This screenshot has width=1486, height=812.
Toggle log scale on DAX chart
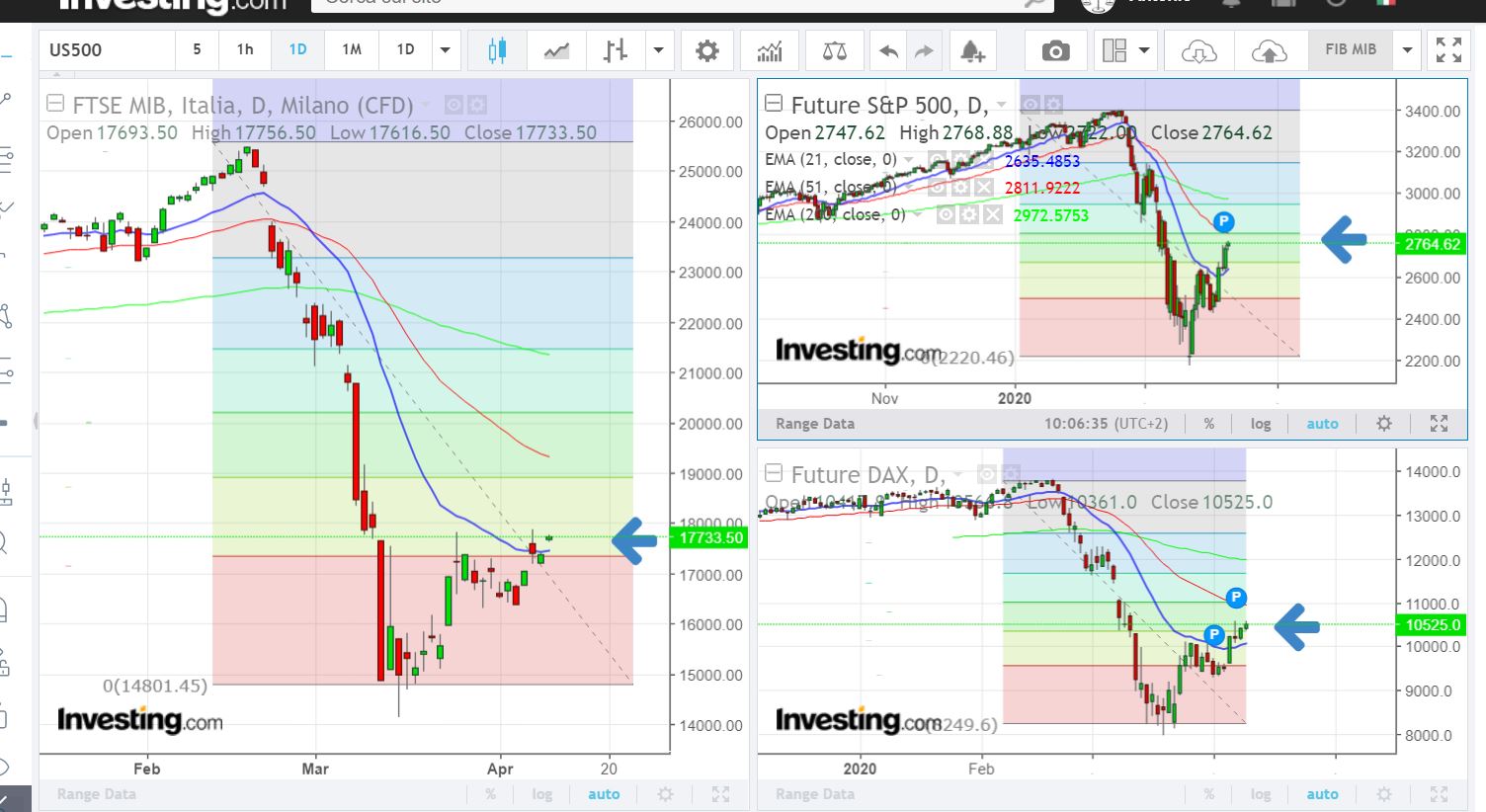pyautogui.click(x=1261, y=794)
